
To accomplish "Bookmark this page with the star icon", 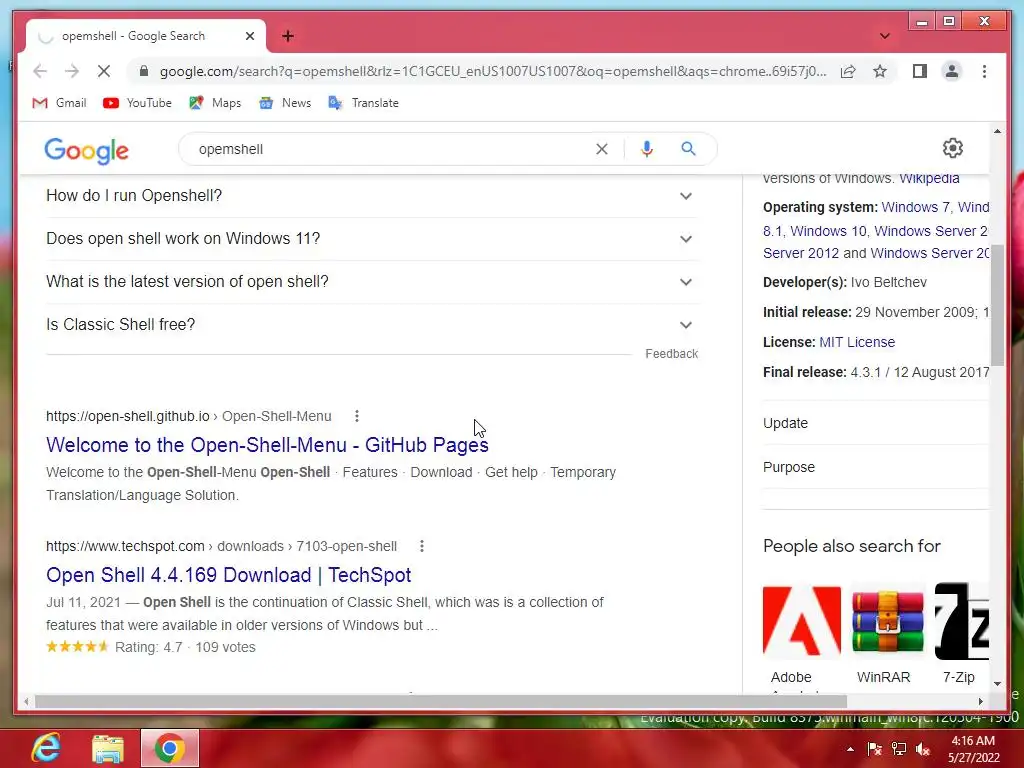I will click(880, 71).
